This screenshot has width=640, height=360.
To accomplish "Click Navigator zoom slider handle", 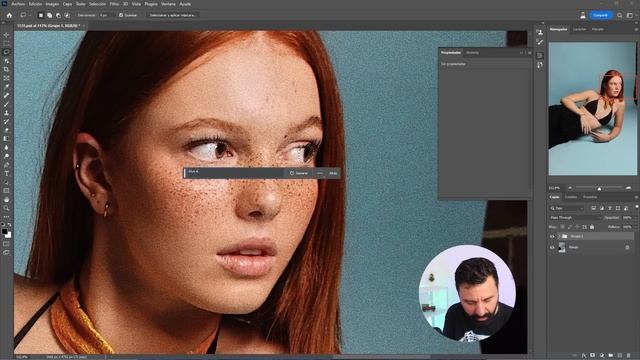I will 599,189.
